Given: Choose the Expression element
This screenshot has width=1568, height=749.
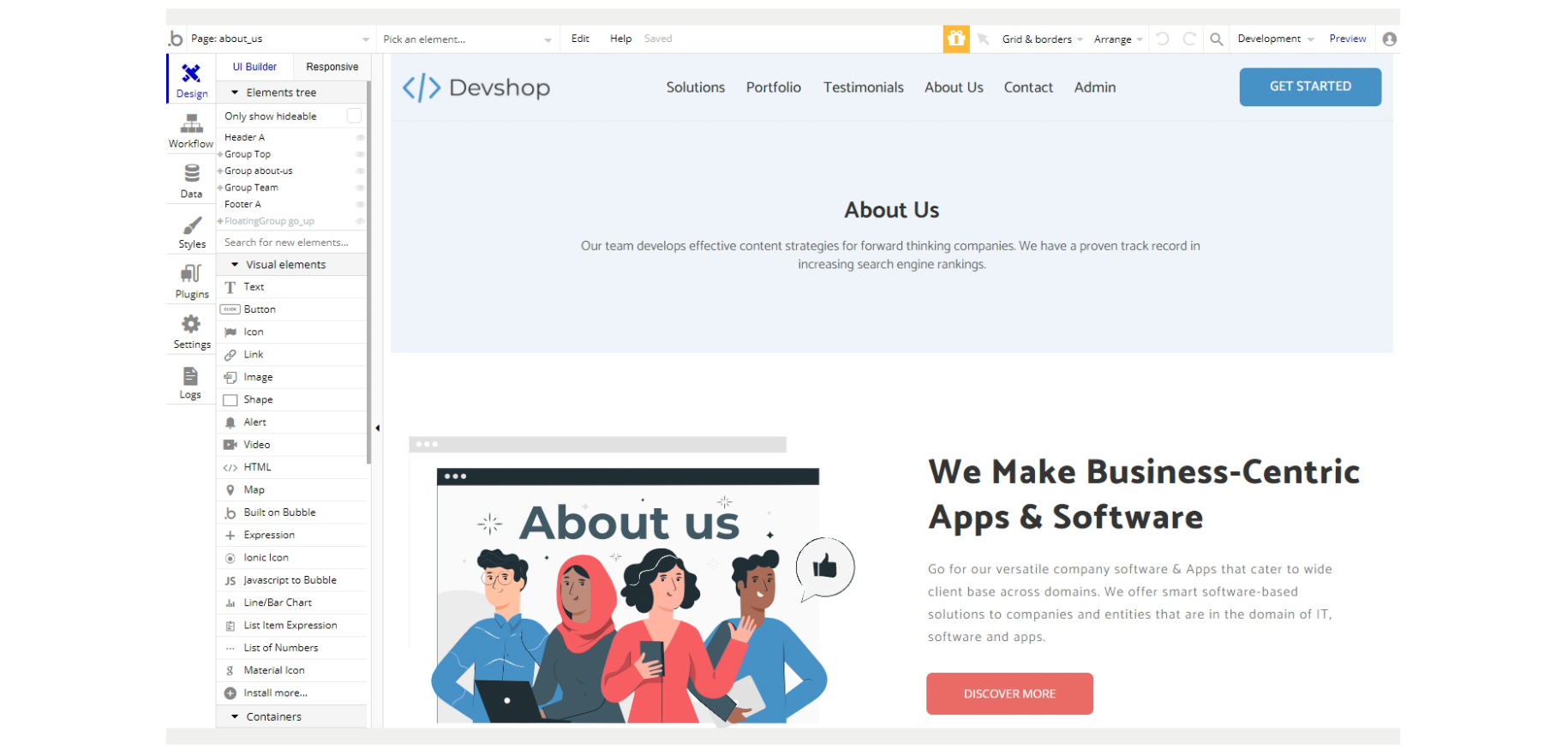Looking at the screenshot, I should (x=291, y=535).
